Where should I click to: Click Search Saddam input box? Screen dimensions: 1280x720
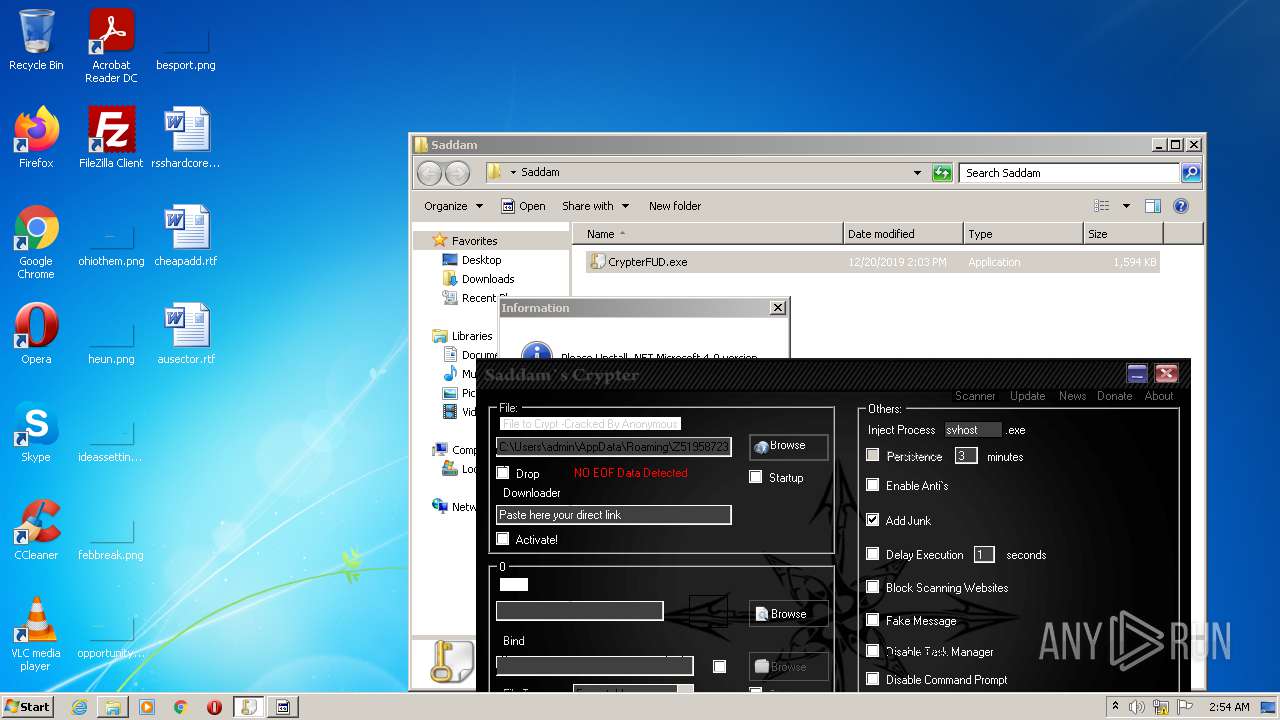coord(1069,173)
